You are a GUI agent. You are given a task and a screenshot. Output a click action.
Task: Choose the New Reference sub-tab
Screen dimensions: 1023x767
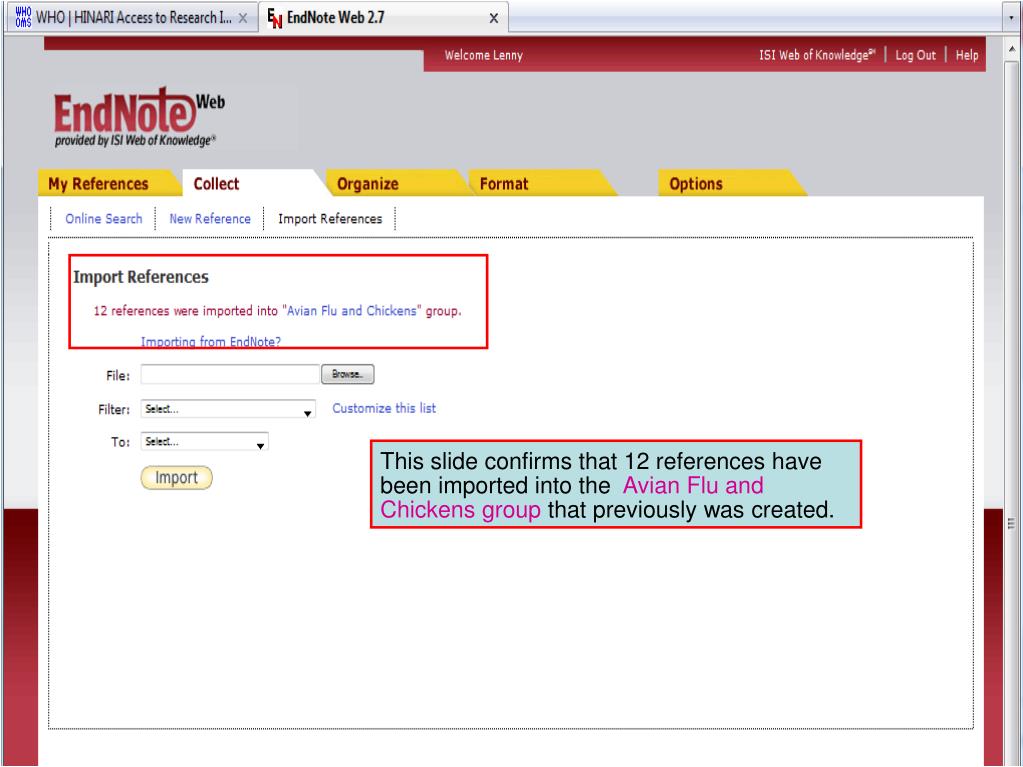(210, 218)
